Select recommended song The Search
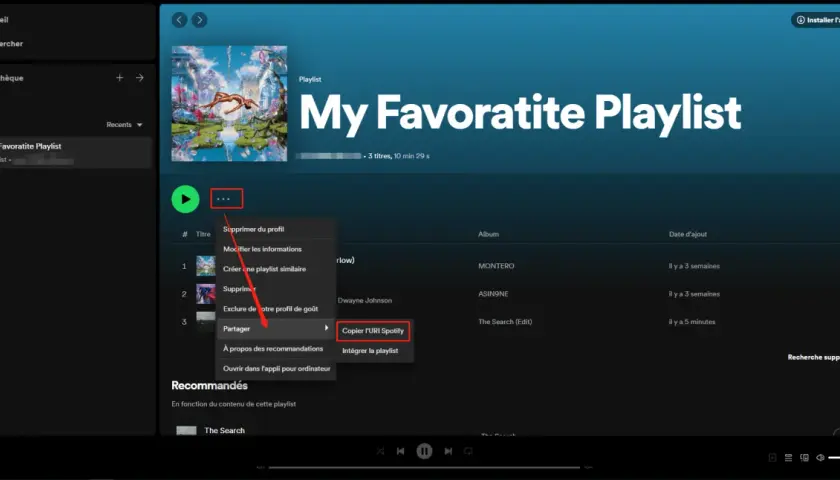Viewport: 840px width, 480px height. 224,430
